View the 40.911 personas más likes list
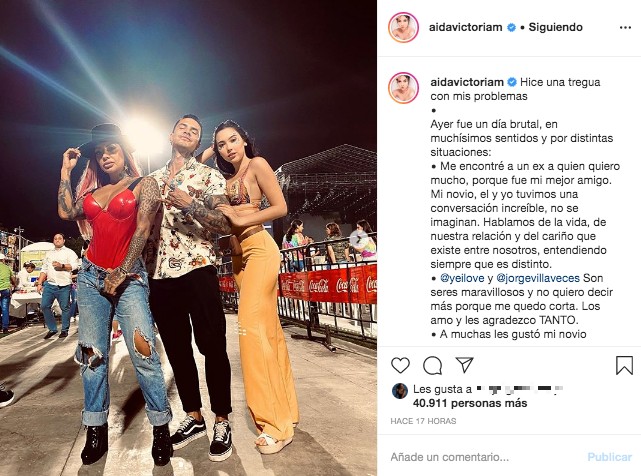The height and width of the screenshot is (476, 641). point(470,403)
